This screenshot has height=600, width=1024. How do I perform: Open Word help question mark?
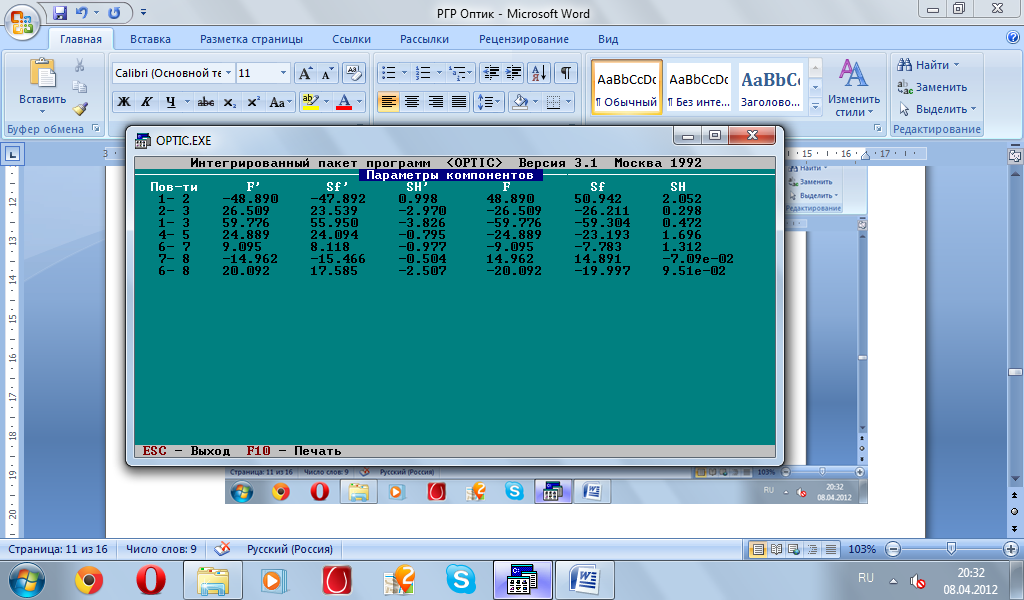[x=1013, y=38]
